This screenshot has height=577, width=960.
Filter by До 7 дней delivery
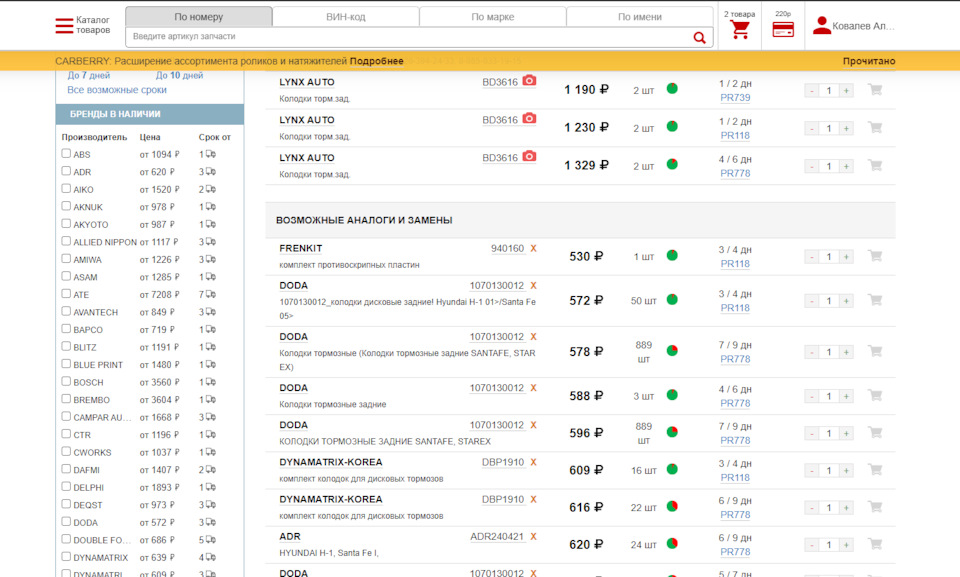point(89,75)
